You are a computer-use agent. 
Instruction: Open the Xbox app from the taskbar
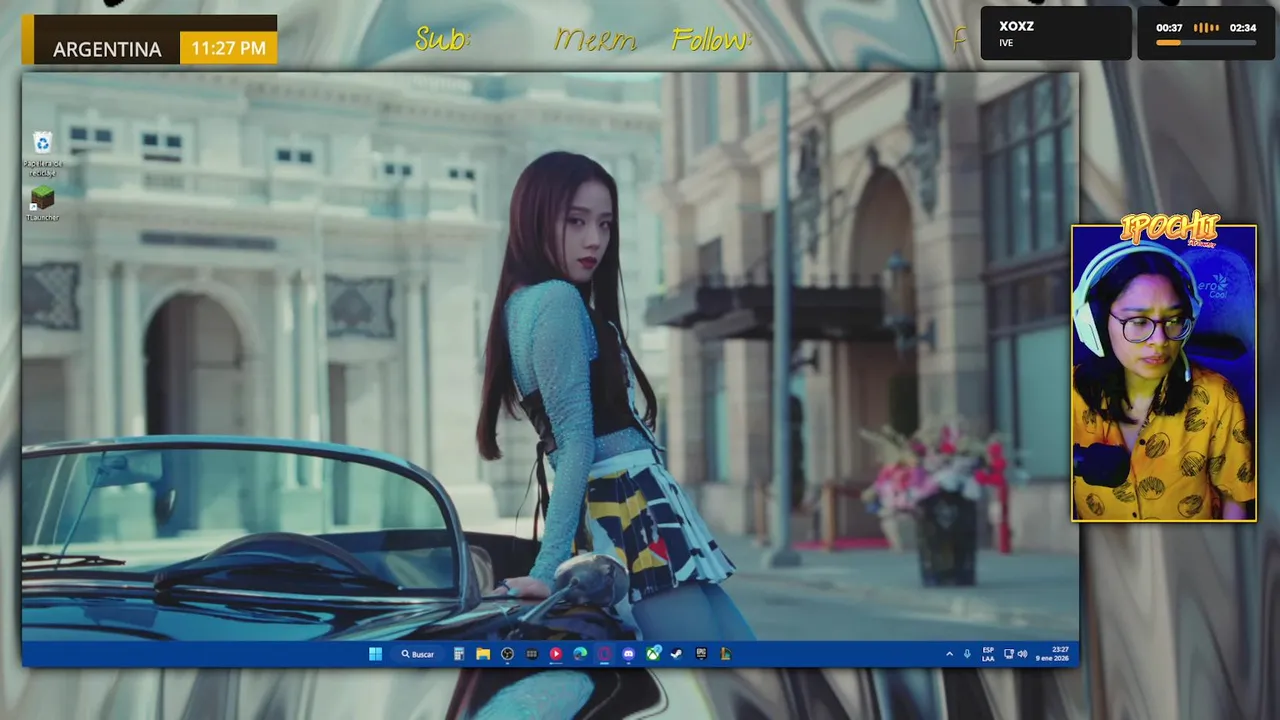653,654
